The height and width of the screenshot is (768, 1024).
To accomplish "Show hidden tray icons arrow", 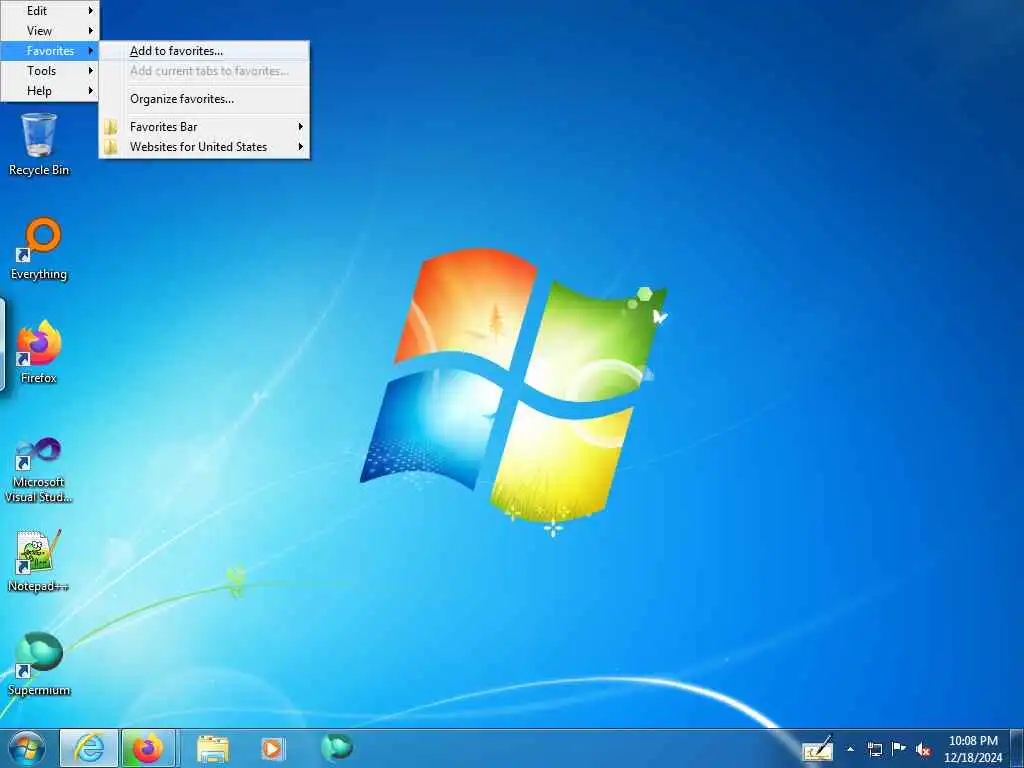I will tap(850, 749).
